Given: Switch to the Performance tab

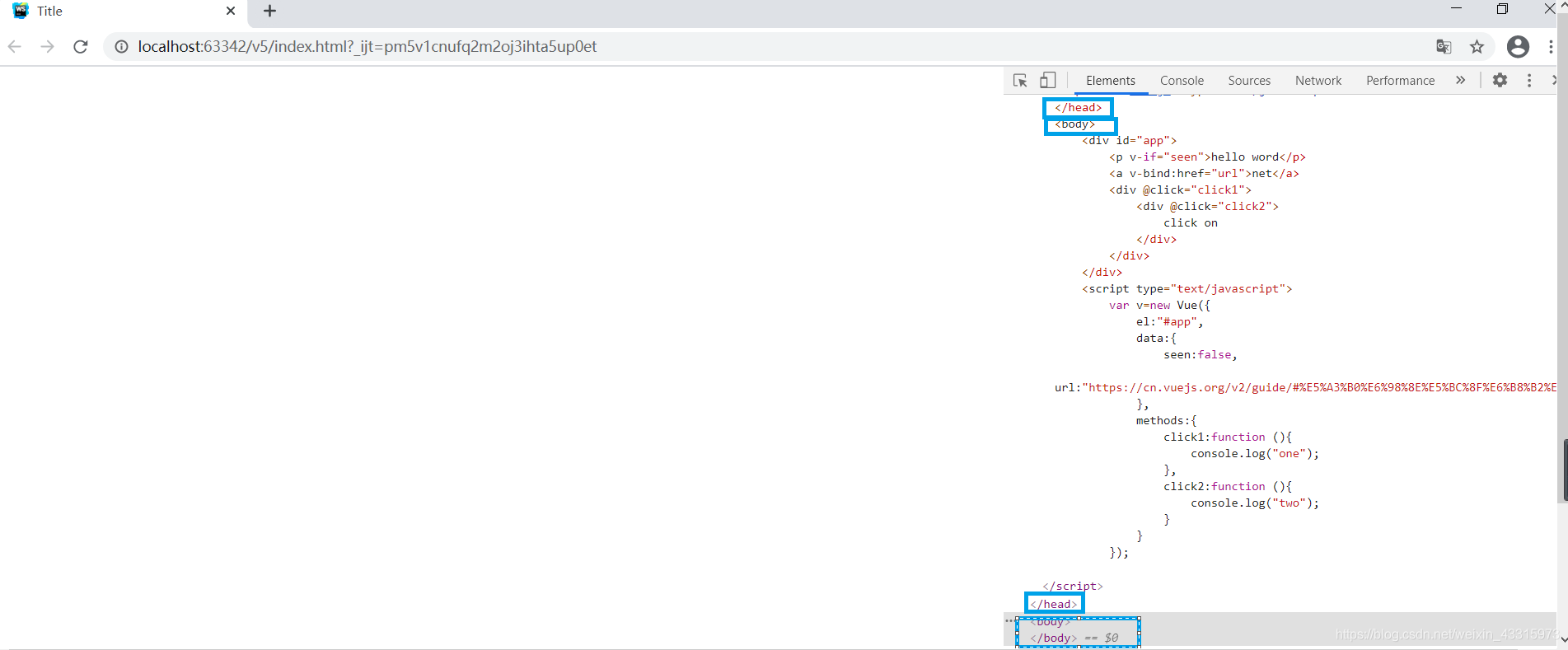Looking at the screenshot, I should click(1400, 80).
